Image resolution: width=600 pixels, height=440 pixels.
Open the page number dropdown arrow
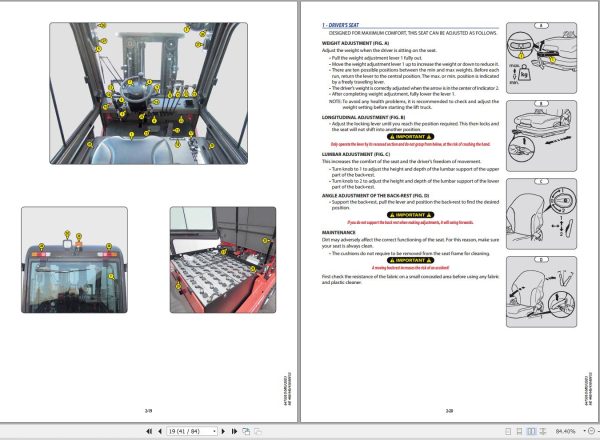pos(214,431)
